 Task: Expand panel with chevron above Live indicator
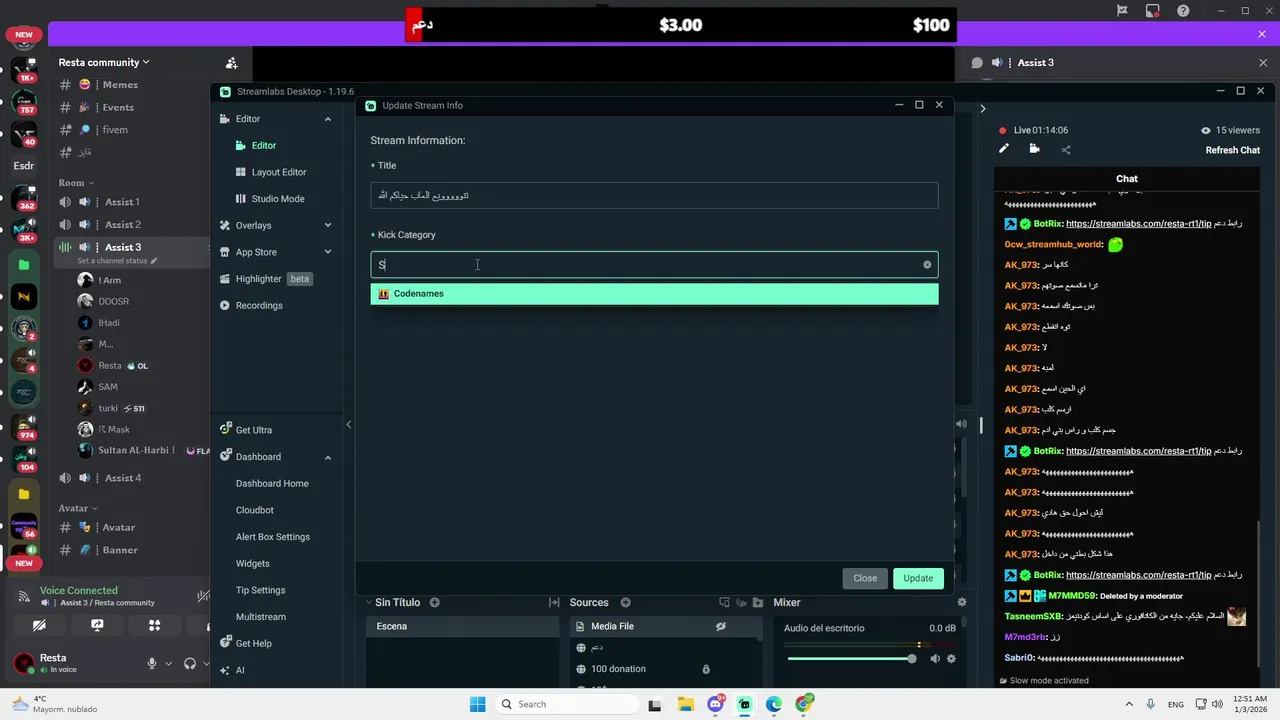tap(982, 108)
